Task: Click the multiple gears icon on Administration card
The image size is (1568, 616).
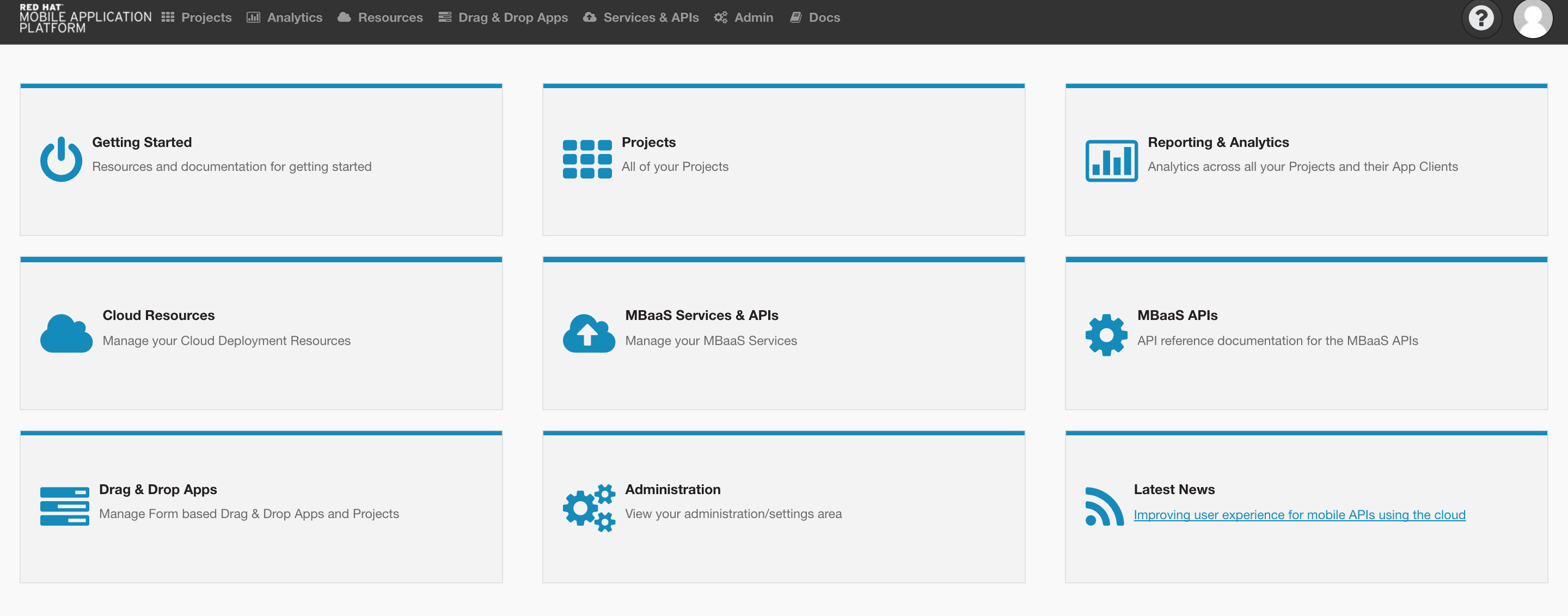Action: [x=589, y=508]
